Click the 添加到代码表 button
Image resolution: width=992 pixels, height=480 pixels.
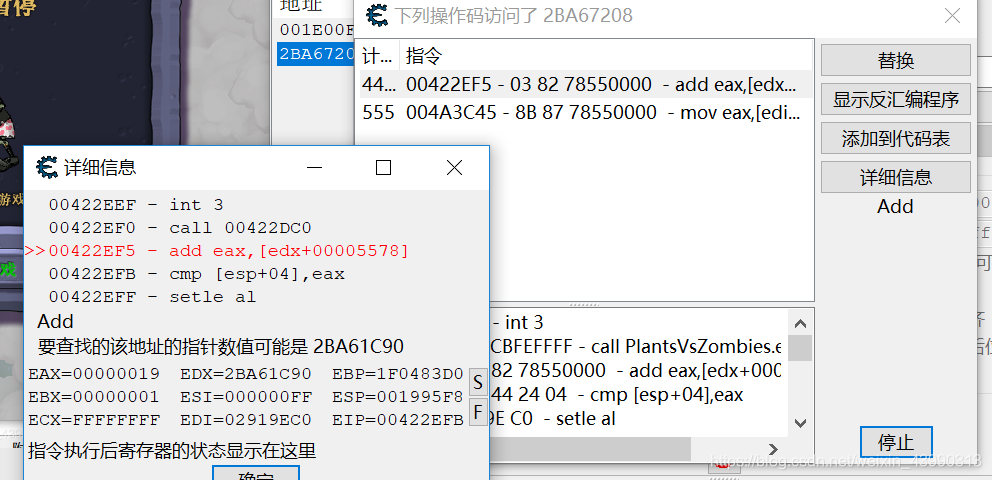click(x=895, y=138)
